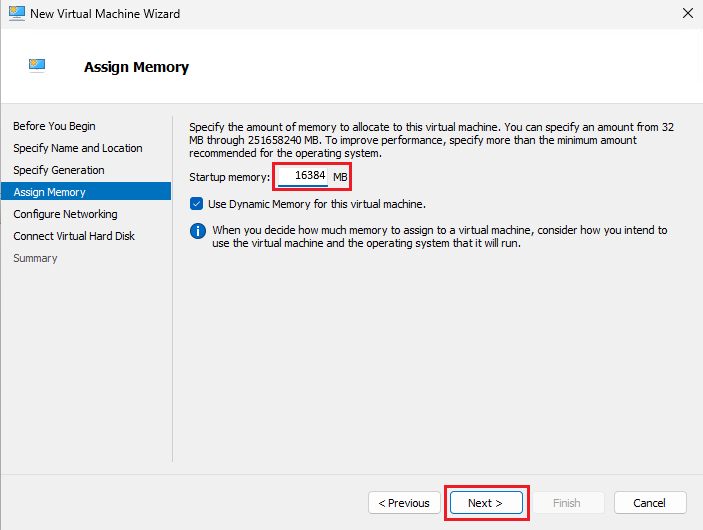Select the Specify Generation step
Viewport: 703px width, 530px height.
pyautogui.click(x=58, y=170)
